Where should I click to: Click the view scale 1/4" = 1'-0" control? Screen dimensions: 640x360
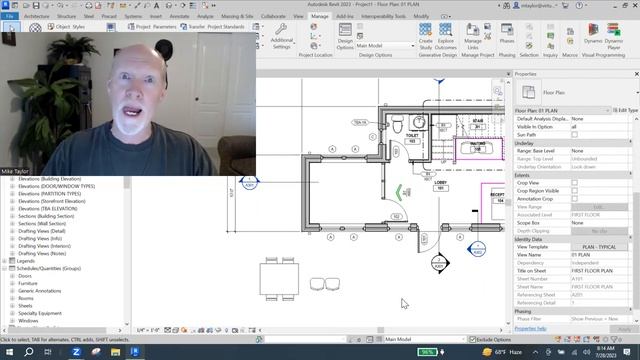coord(148,330)
